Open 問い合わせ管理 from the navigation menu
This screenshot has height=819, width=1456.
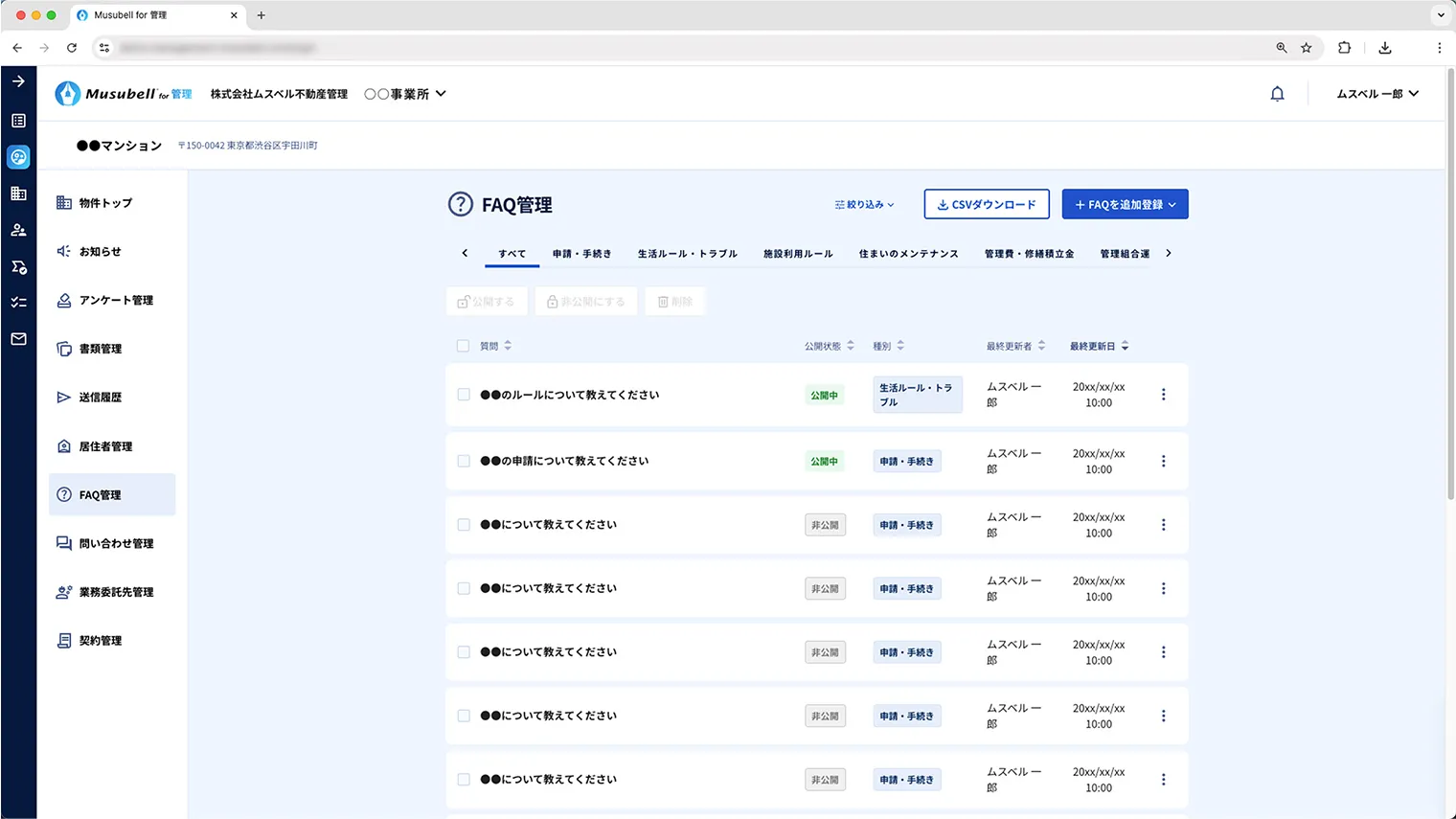click(x=113, y=543)
